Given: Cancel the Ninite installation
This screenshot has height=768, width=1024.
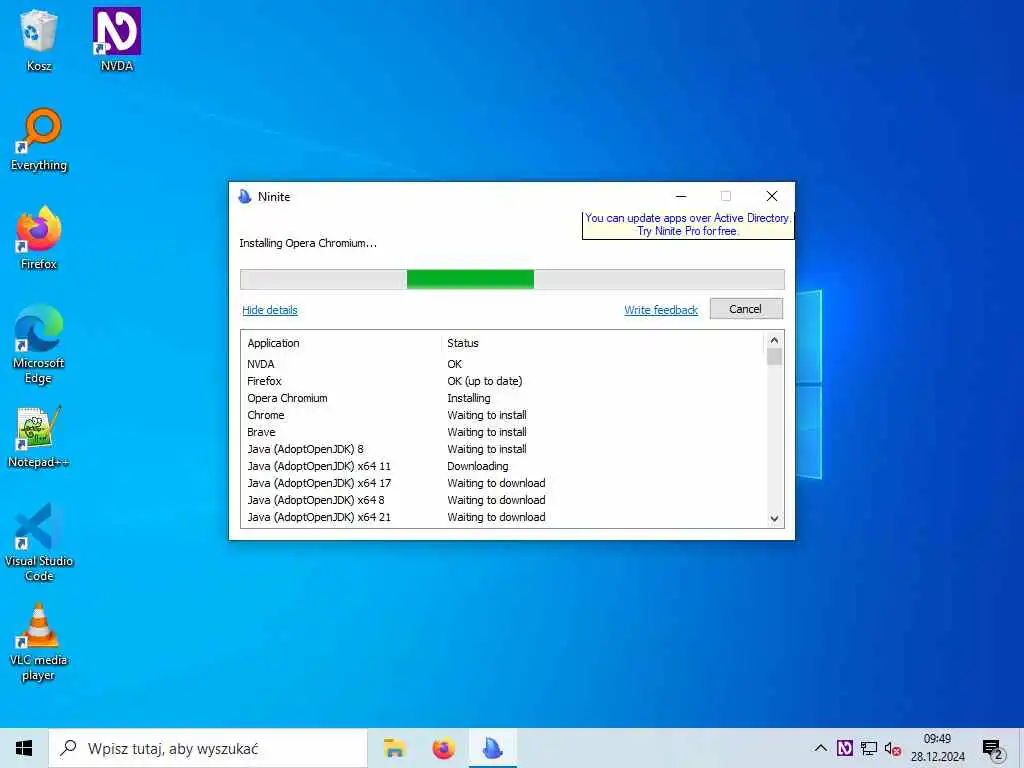Looking at the screenshot, I should (746, 309).
